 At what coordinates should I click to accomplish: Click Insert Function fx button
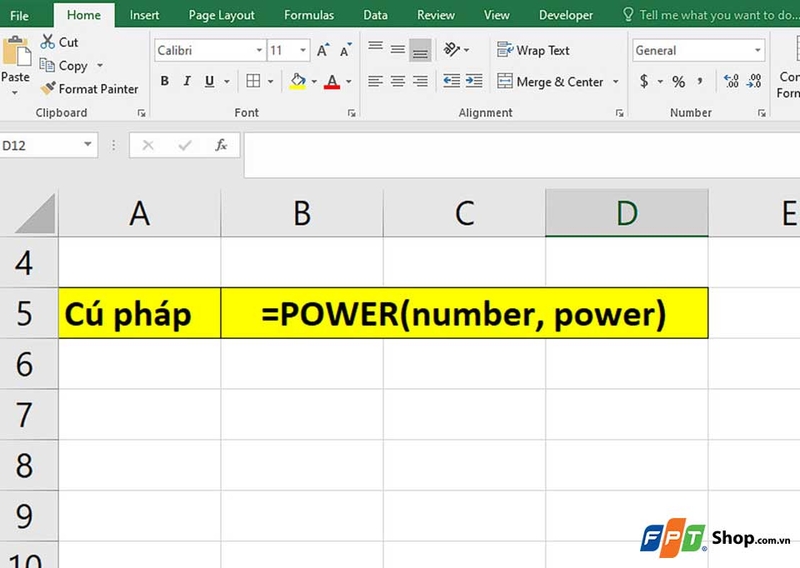[221, 145]
